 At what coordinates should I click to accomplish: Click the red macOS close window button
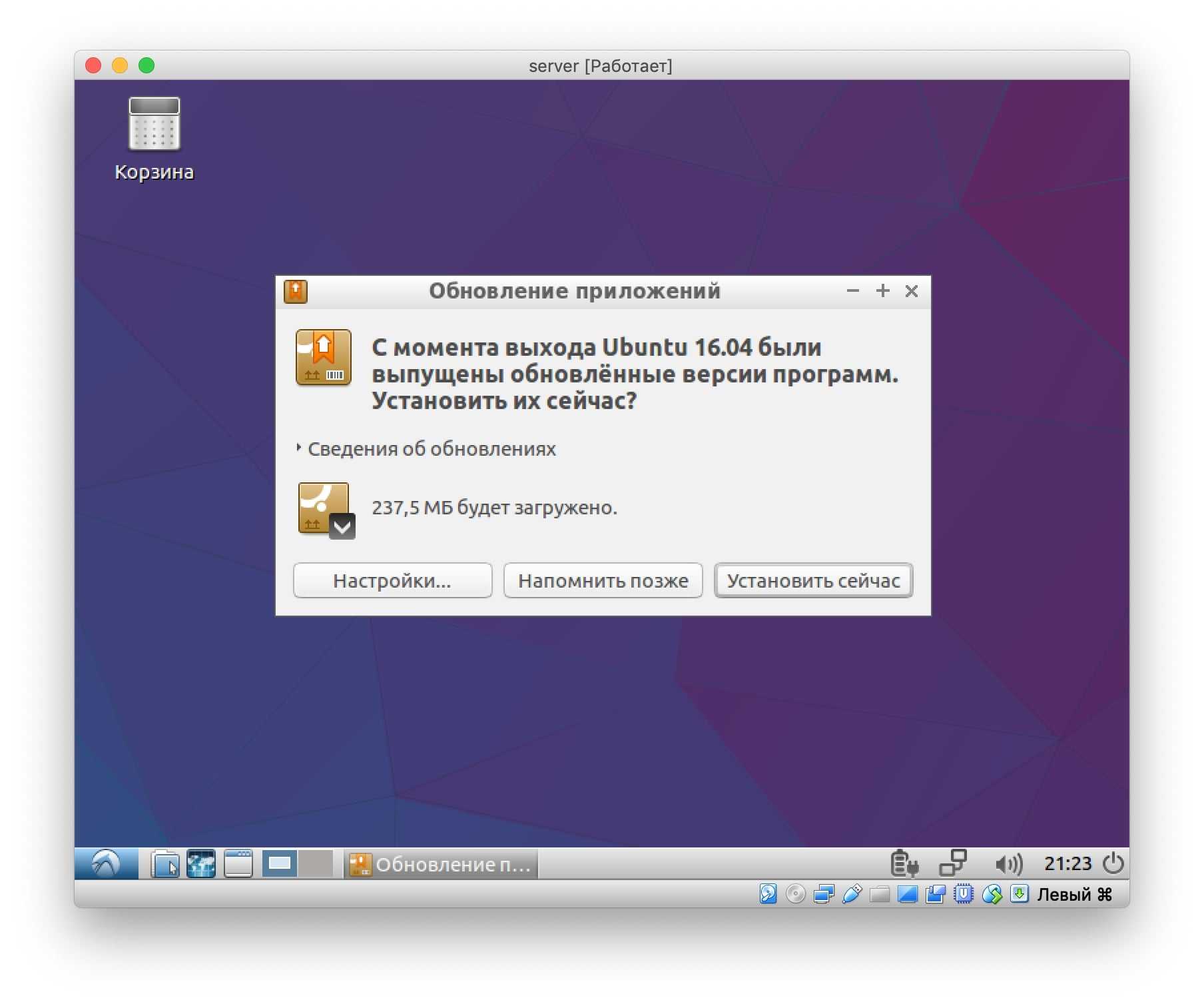[93, 65]
